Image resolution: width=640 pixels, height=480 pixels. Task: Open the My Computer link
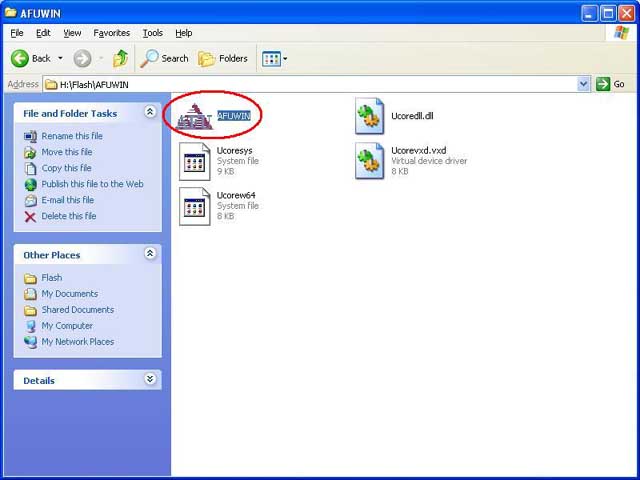[x=67, y=326]
